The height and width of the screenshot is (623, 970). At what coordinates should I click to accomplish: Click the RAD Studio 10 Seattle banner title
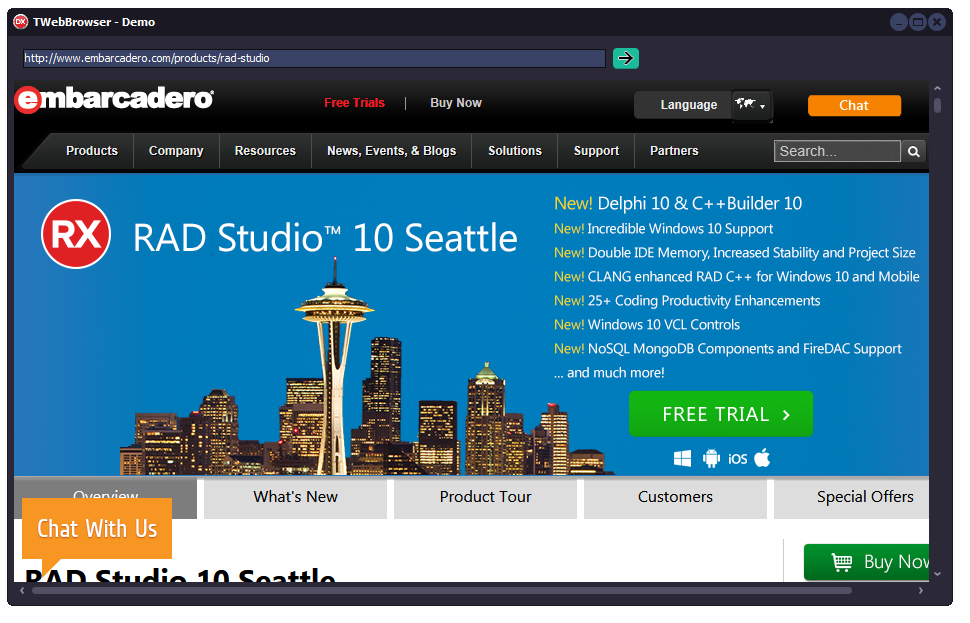point(325,238)
